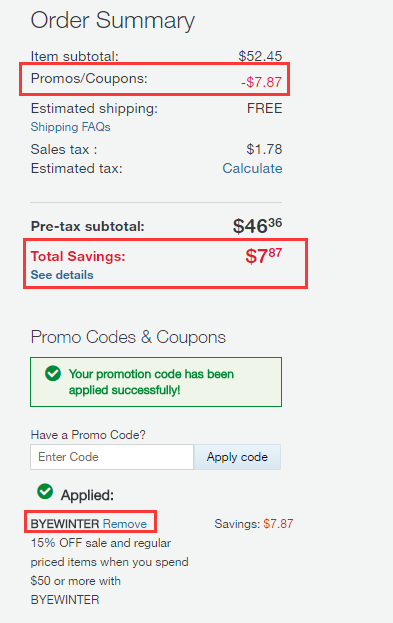The width and height of the screenshot is (393, 623).
Task: Open See details under Total Savings
Action: point(62,275)
